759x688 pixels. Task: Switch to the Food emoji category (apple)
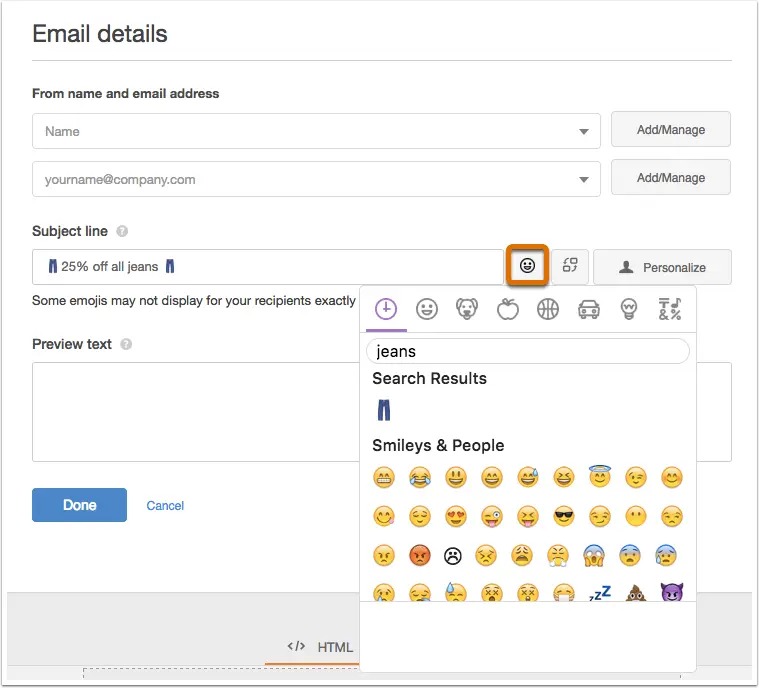click(507, 309)
